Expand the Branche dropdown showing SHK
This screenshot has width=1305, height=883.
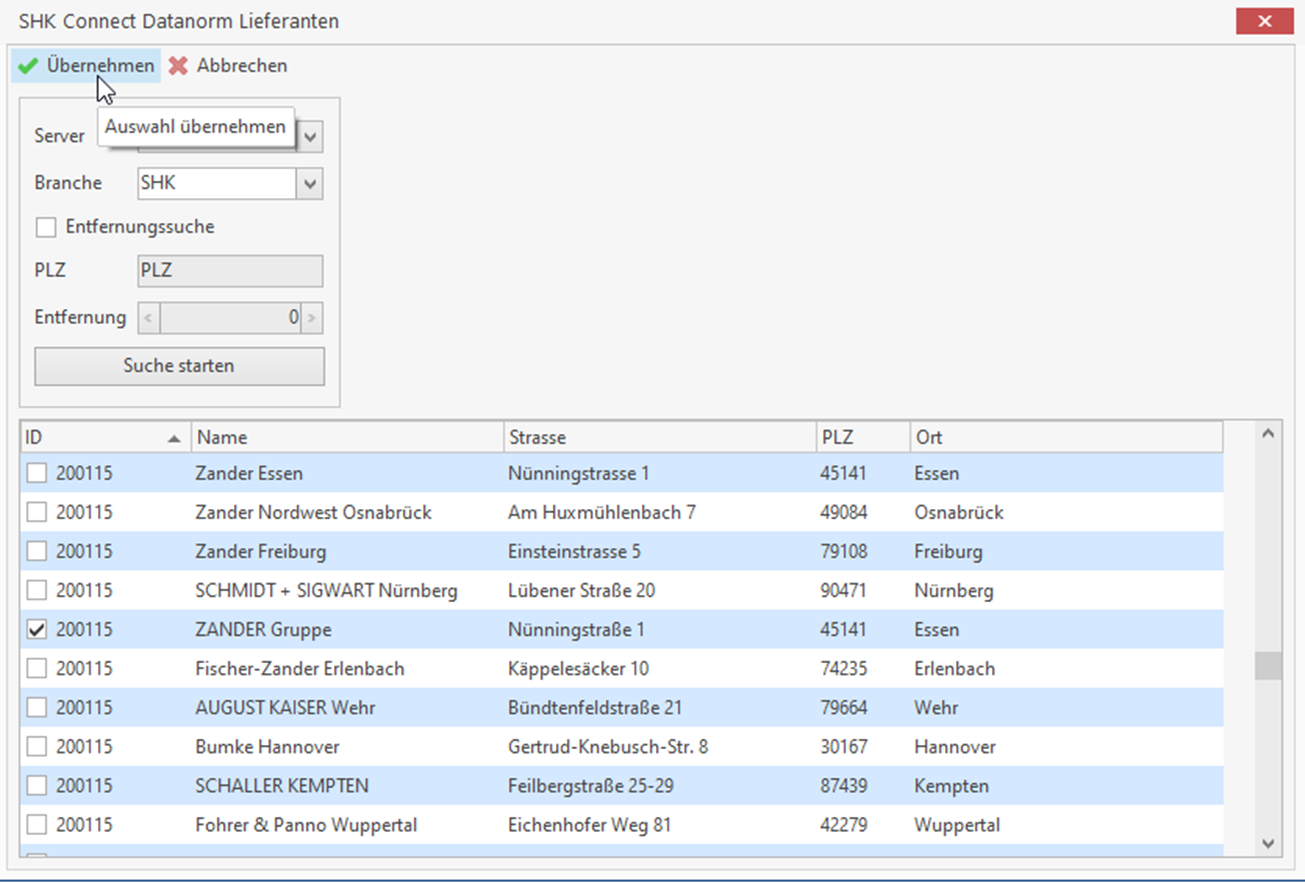310,184
